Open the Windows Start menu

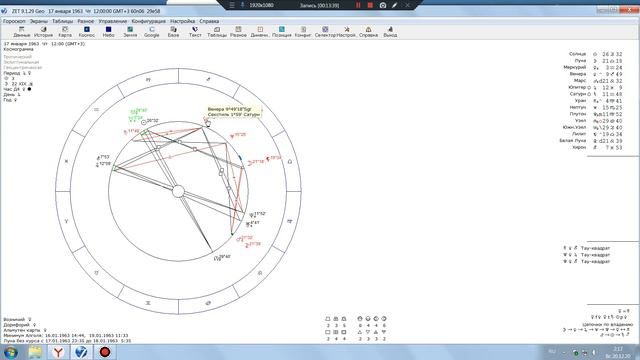pos(11,352)
